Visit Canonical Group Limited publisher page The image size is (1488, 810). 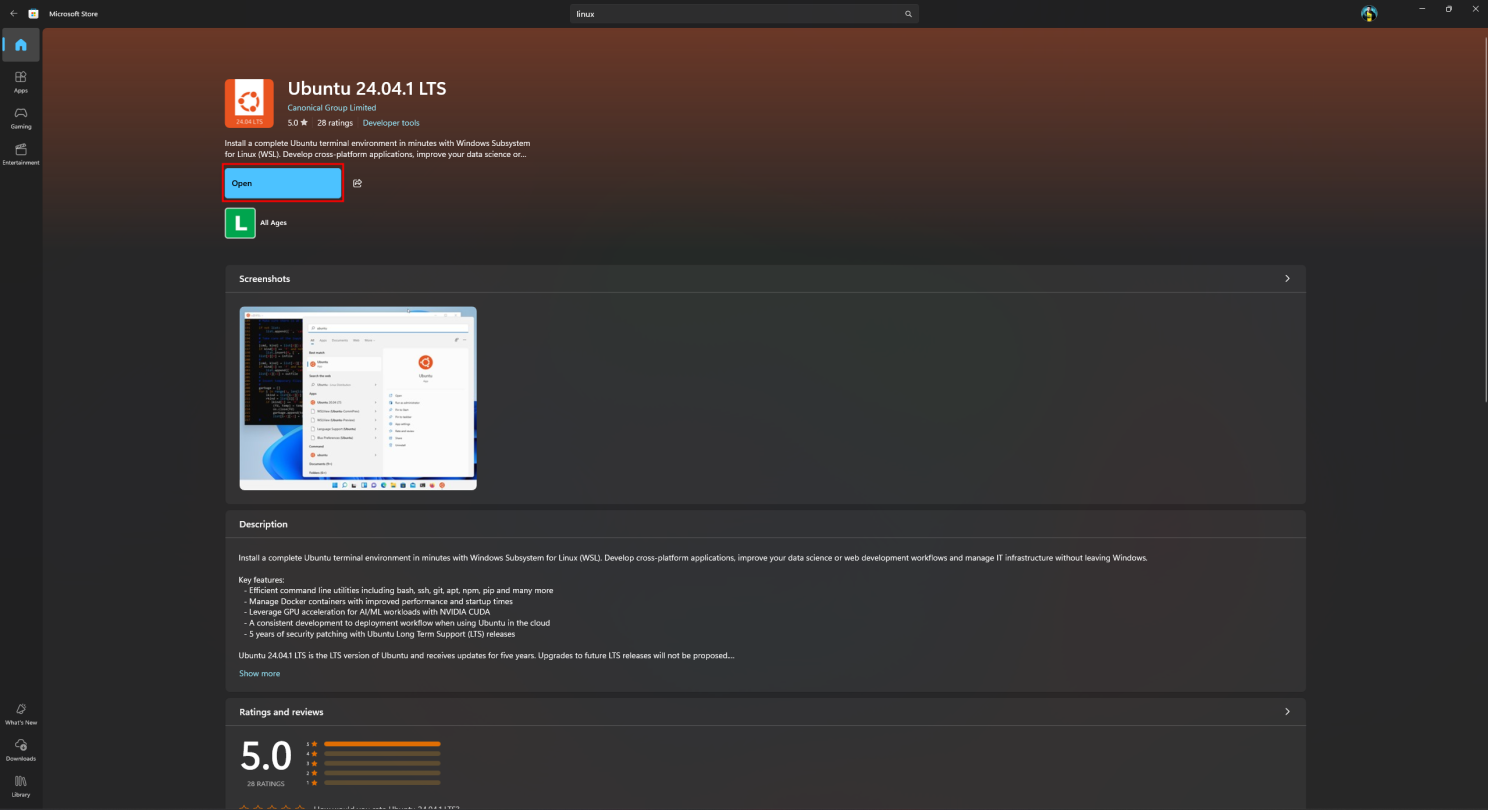[x=332, y=108]
